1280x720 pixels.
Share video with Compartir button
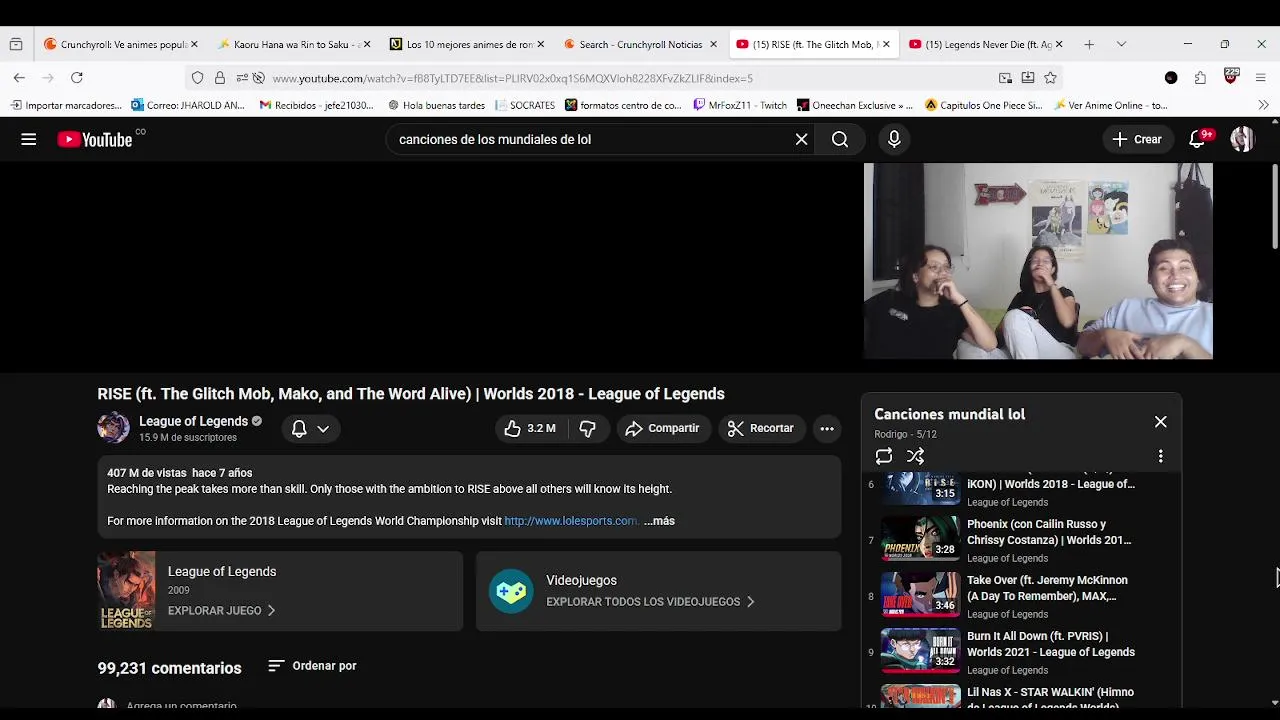pos(662,428)
